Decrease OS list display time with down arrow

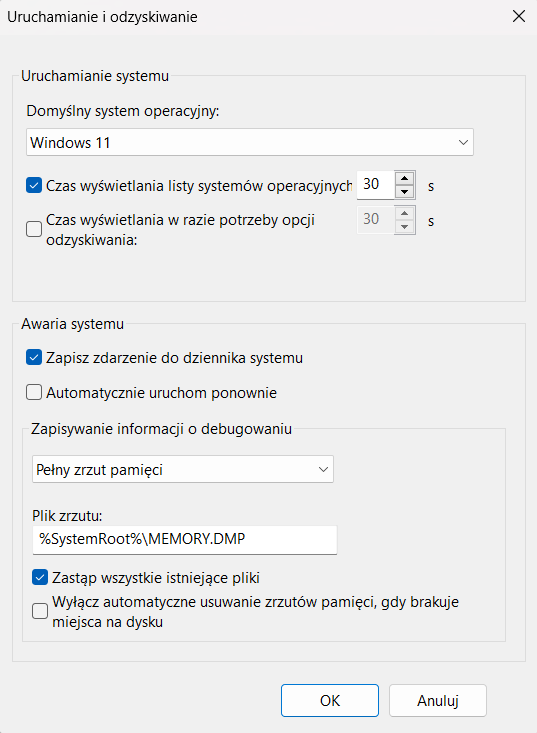405,192
